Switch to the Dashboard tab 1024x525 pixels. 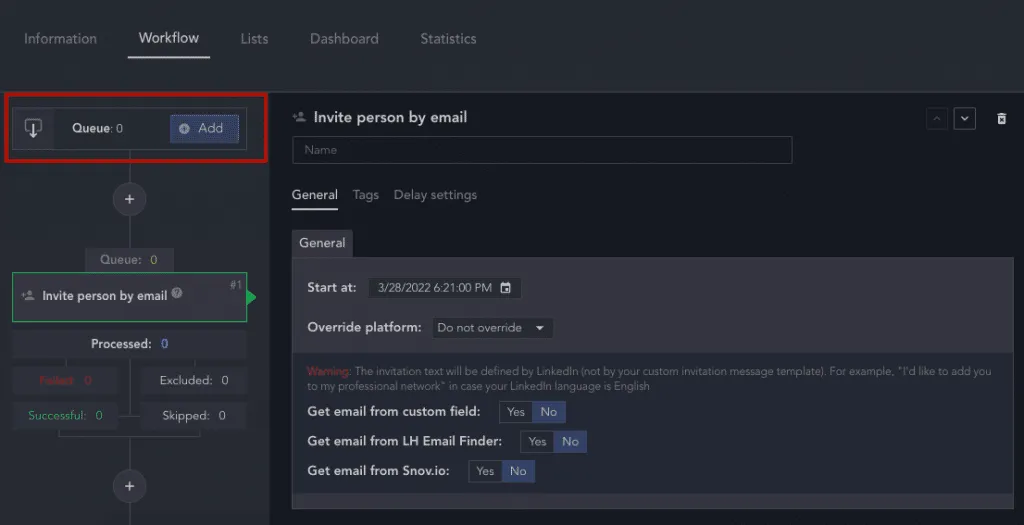point(344,39)
